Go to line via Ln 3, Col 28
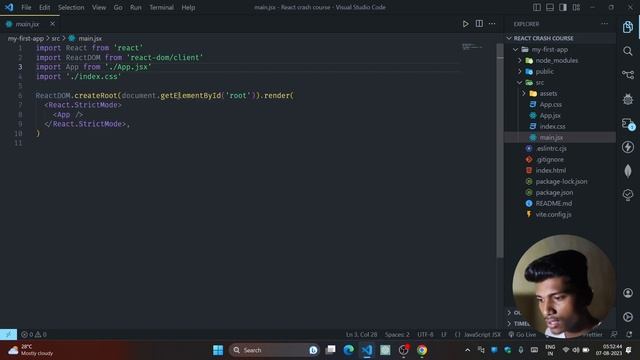This screenshot has height=360, width=640. tap(361, 334)
